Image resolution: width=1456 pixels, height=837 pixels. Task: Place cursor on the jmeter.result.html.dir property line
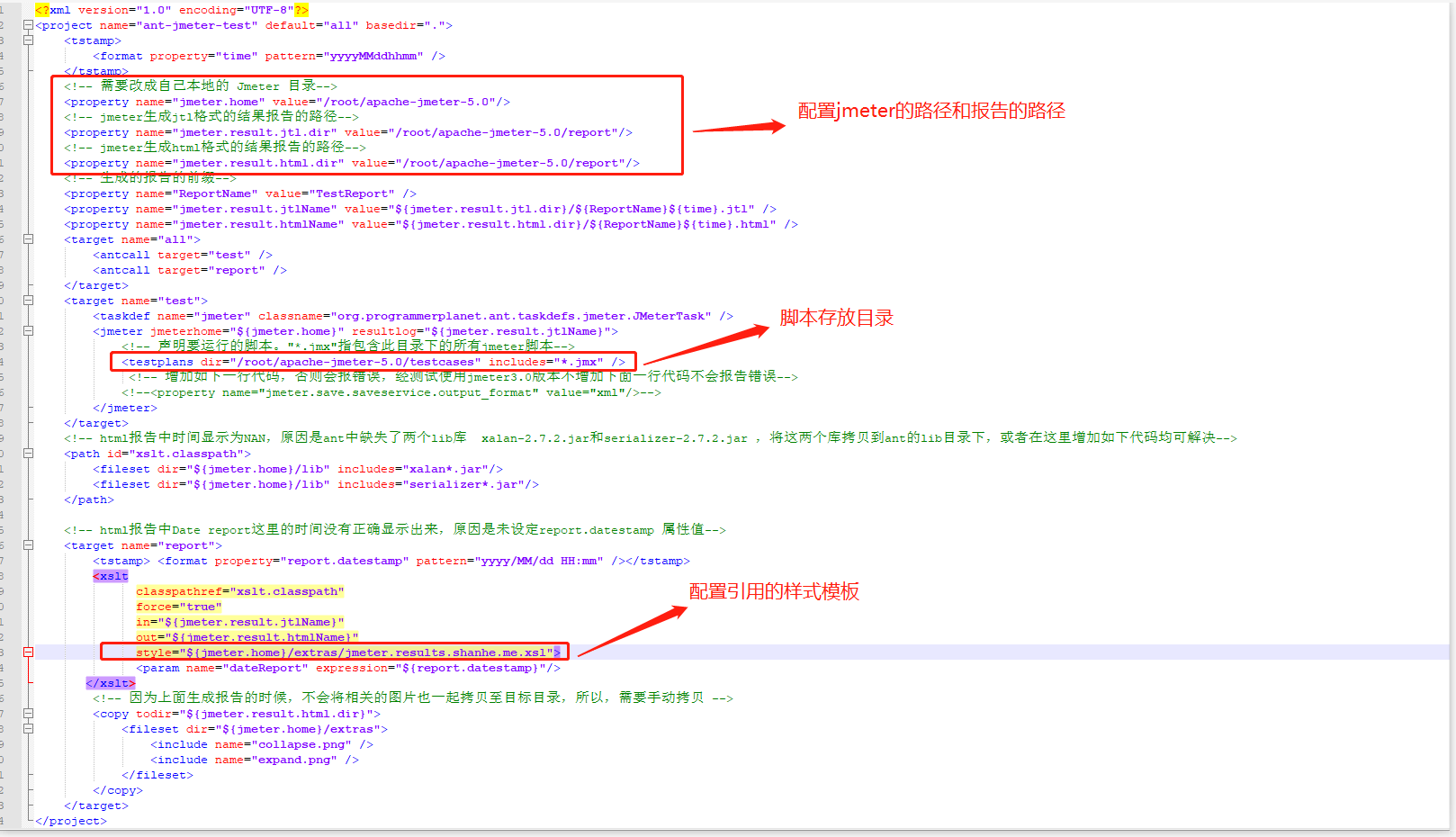pos(352,163)
